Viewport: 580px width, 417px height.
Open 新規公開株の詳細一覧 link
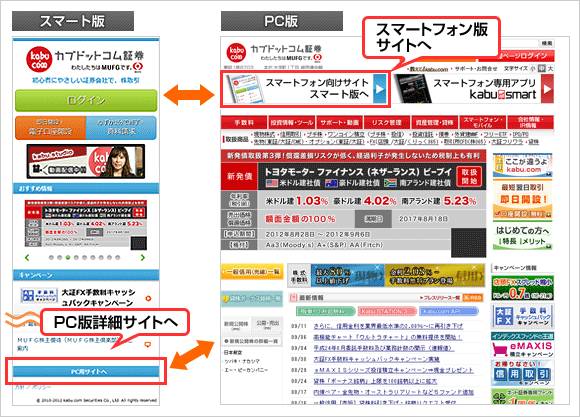click(x=251, y=341)
